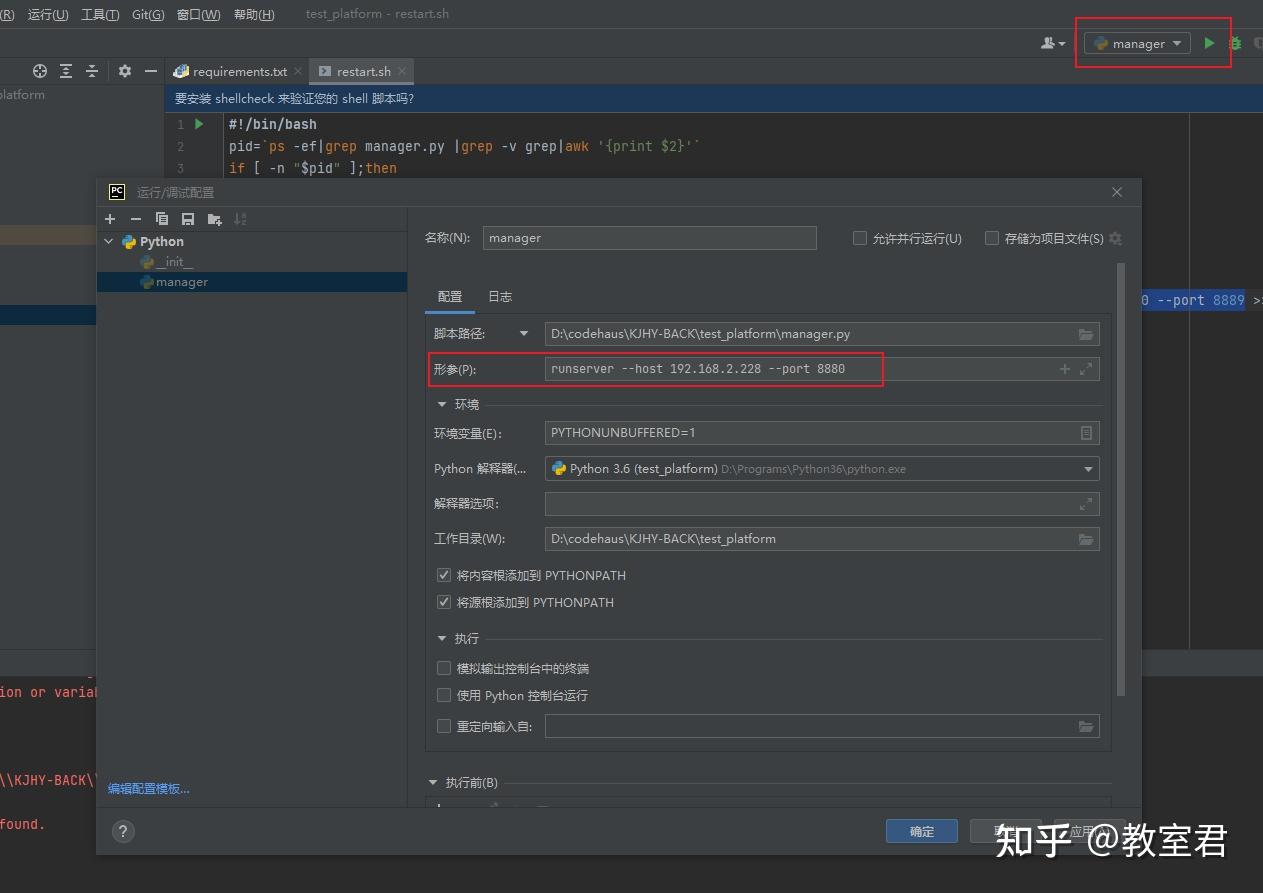Run the manager configuration
Viewport: 1263px width, 893px height.
pyautogui.click(x=1208, y=43)
